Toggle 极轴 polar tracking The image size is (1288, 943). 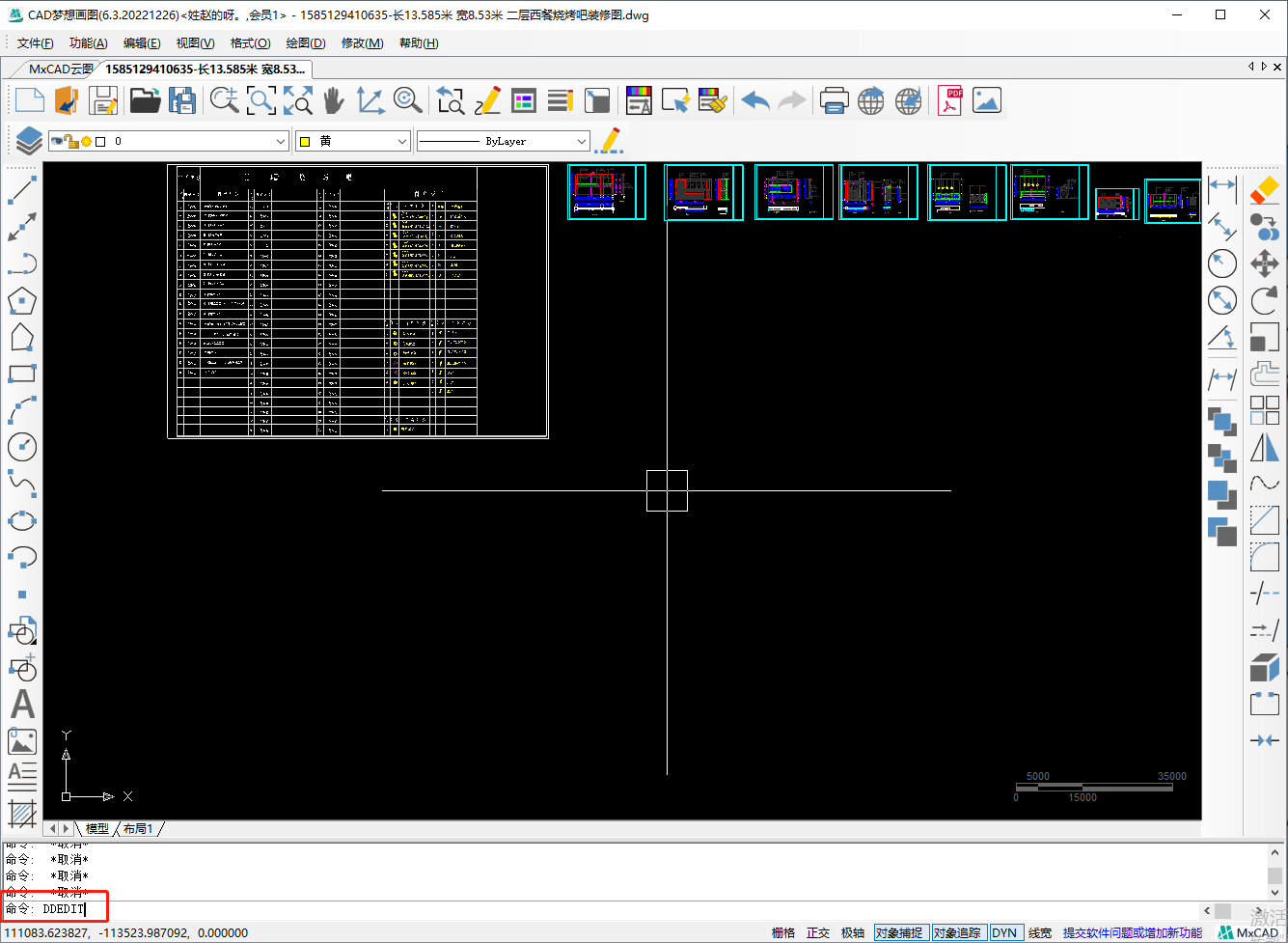[853, 933]
